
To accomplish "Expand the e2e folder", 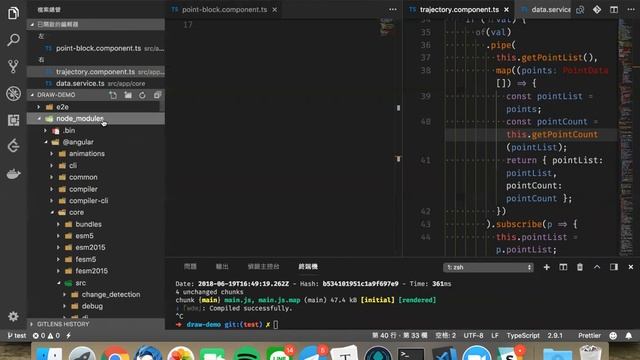I will pyautogui.click(x=39, y=107).
